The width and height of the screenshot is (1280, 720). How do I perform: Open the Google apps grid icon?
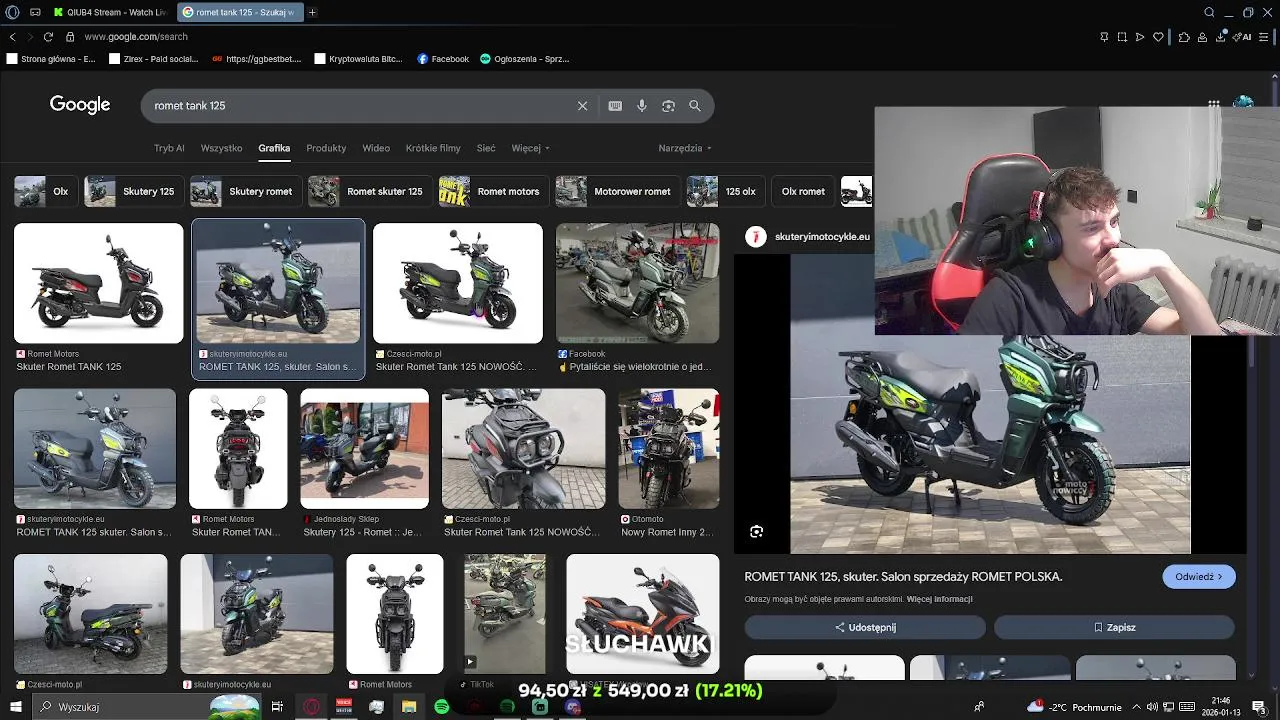1213,104
